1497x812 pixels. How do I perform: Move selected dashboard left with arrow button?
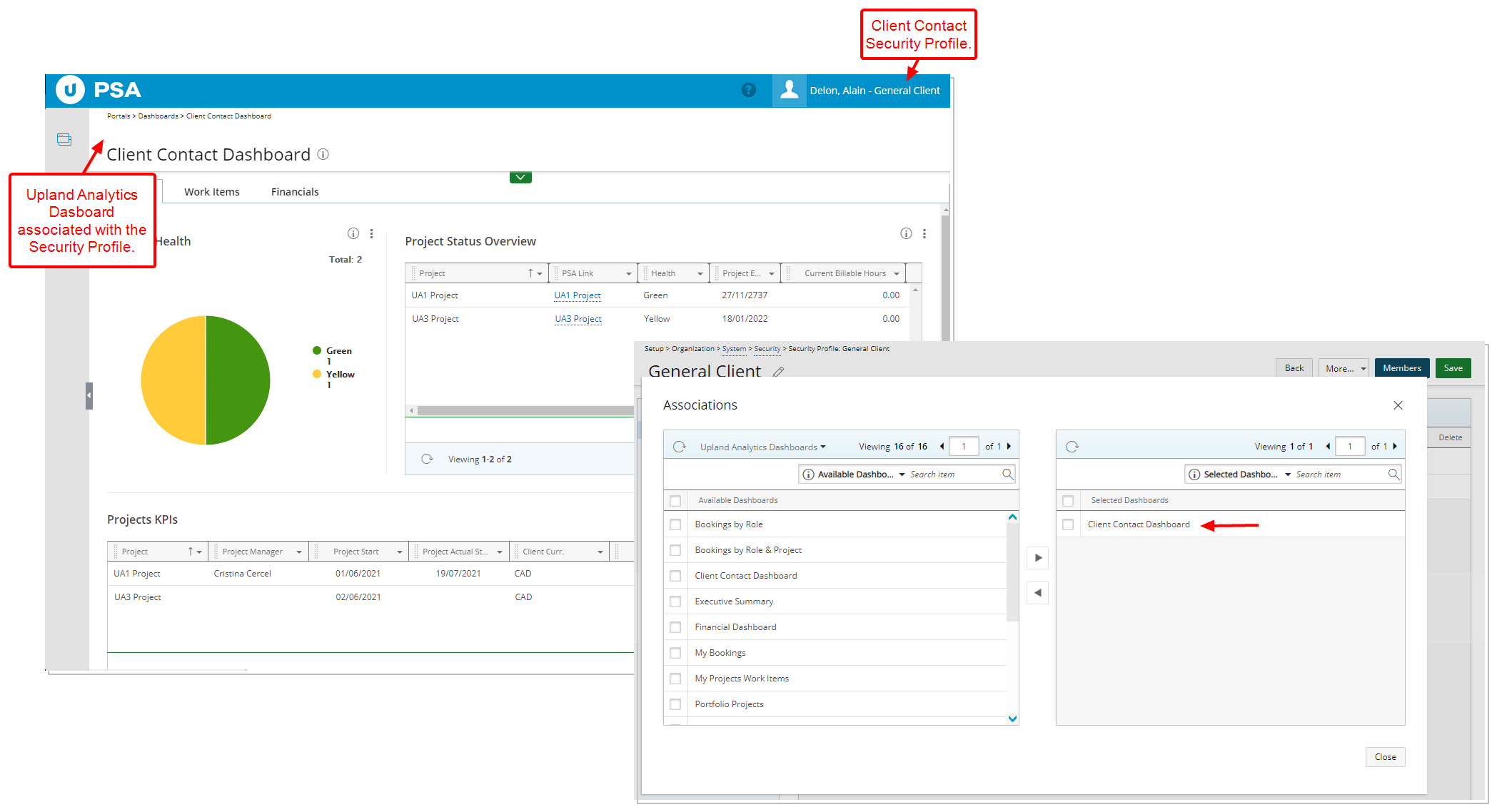click(1038, 593)
